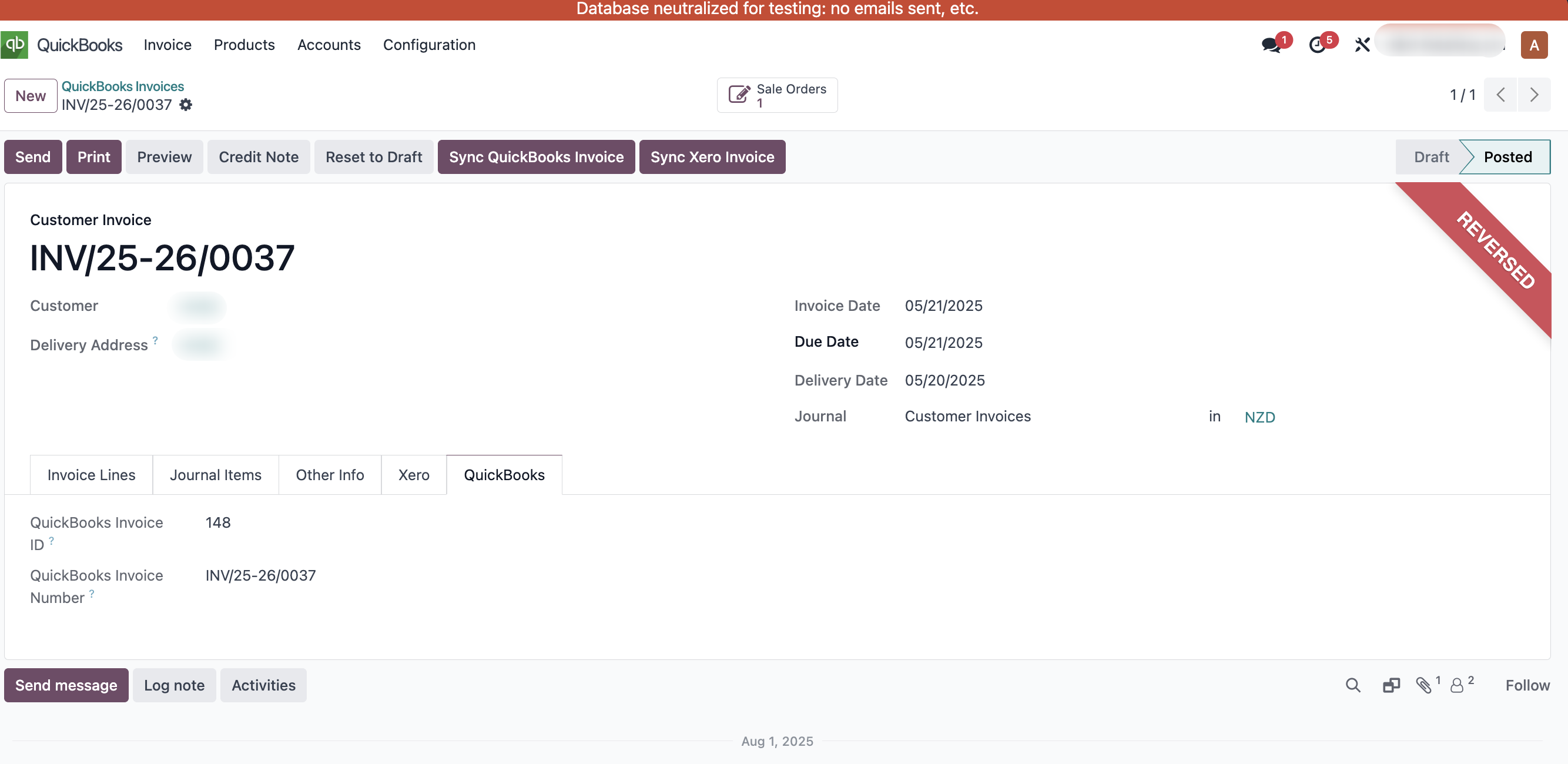Click the Posted status stage
Viewport: 1568px width, 764px height.
tap(1507, 157)
